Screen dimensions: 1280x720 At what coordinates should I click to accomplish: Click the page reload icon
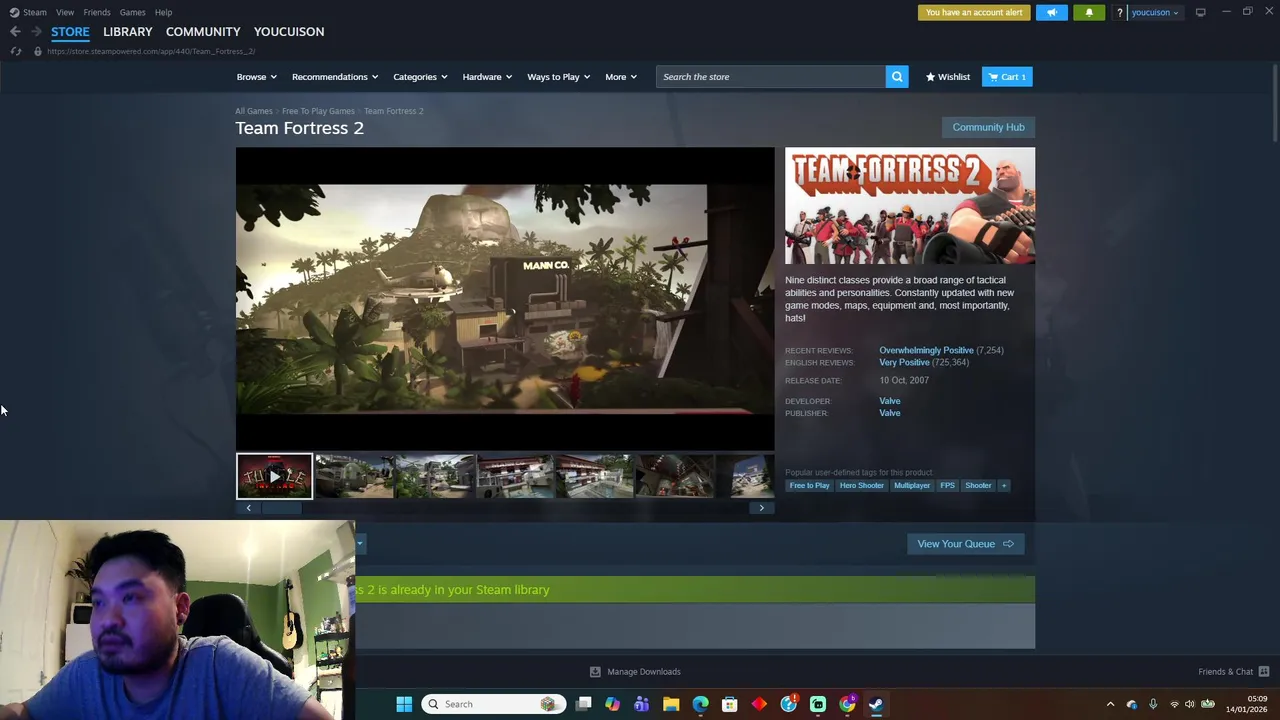click(16, 51)
